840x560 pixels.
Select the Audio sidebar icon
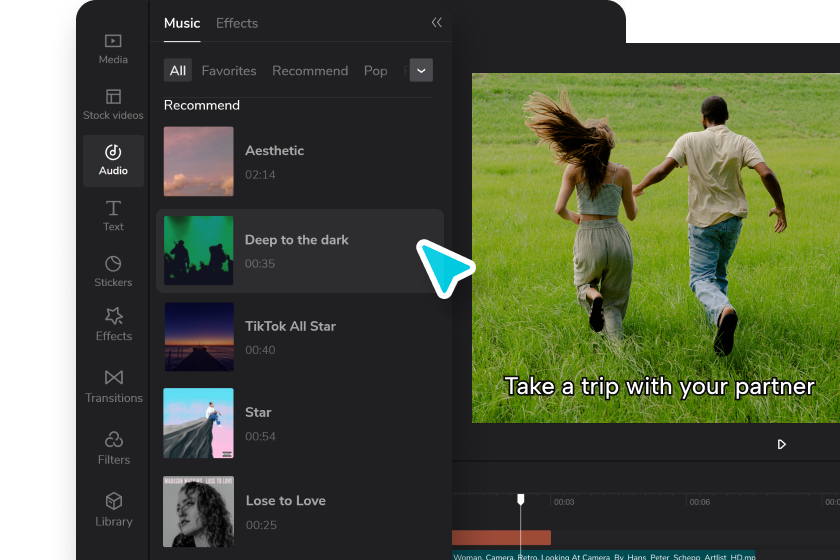pyautogui.click(x=113, y=160)
